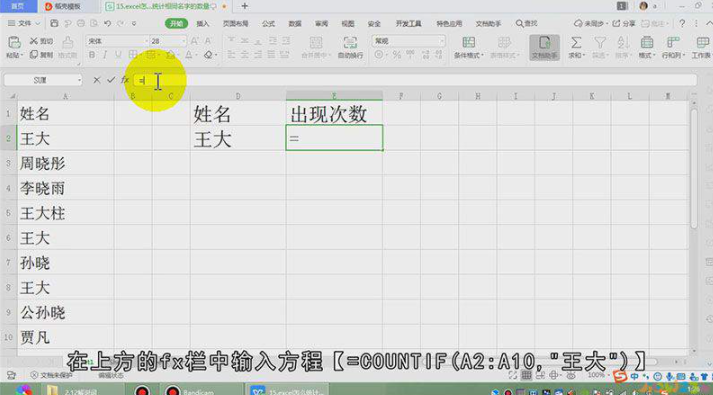Viewport: 713px width, 395px height.
Task: Toggle italic formatting
Action: pos(105,55)
